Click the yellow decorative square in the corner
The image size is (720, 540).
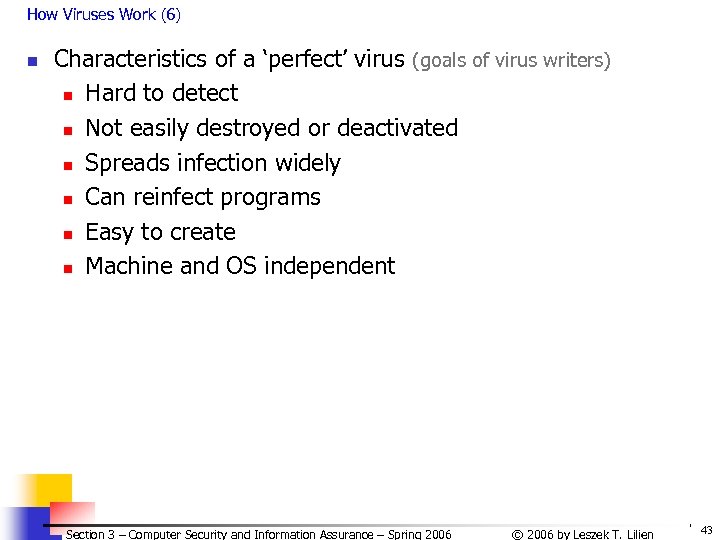(x=40, y=491)
